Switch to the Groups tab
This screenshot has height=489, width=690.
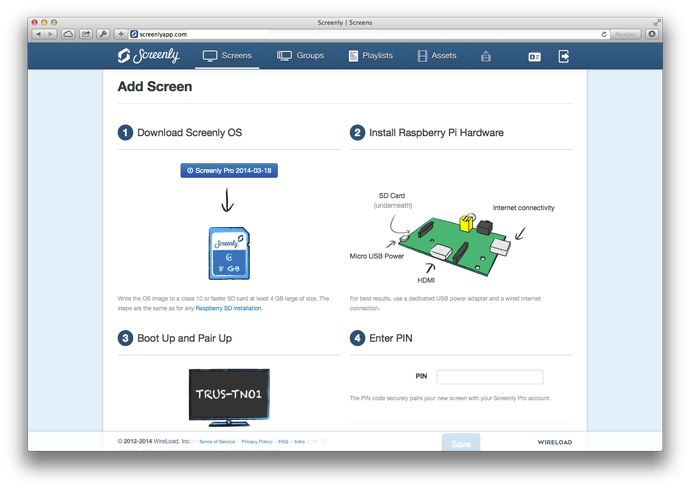[300, 56]
